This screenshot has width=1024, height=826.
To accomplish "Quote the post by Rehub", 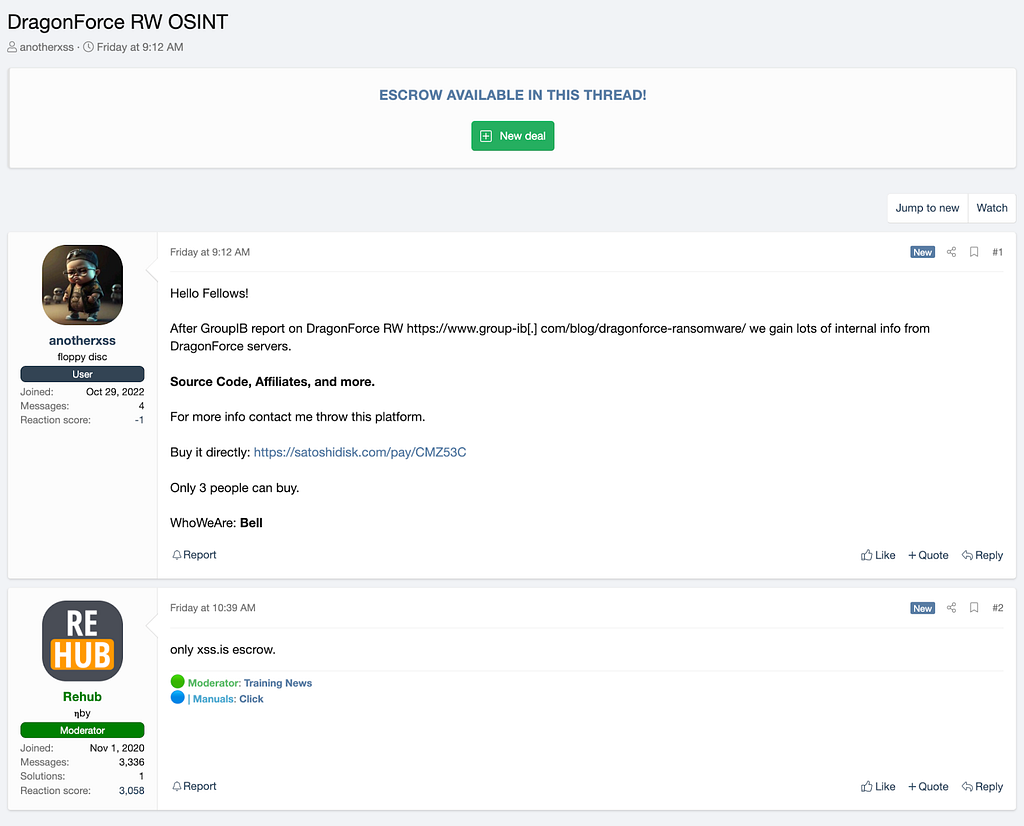I will pyautogui.click(x=928, y=787).
